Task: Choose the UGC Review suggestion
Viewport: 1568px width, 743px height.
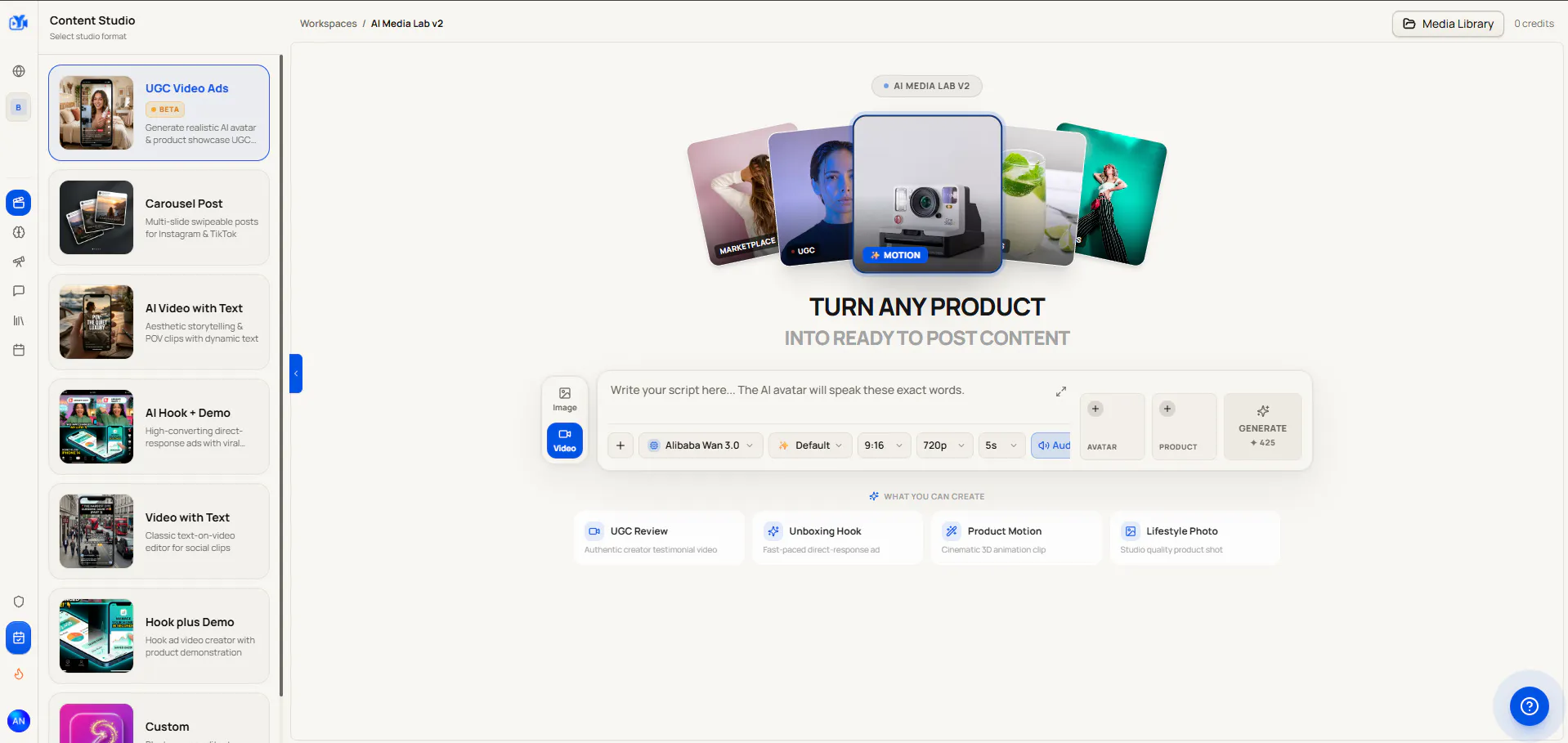Action: (659, 539)
